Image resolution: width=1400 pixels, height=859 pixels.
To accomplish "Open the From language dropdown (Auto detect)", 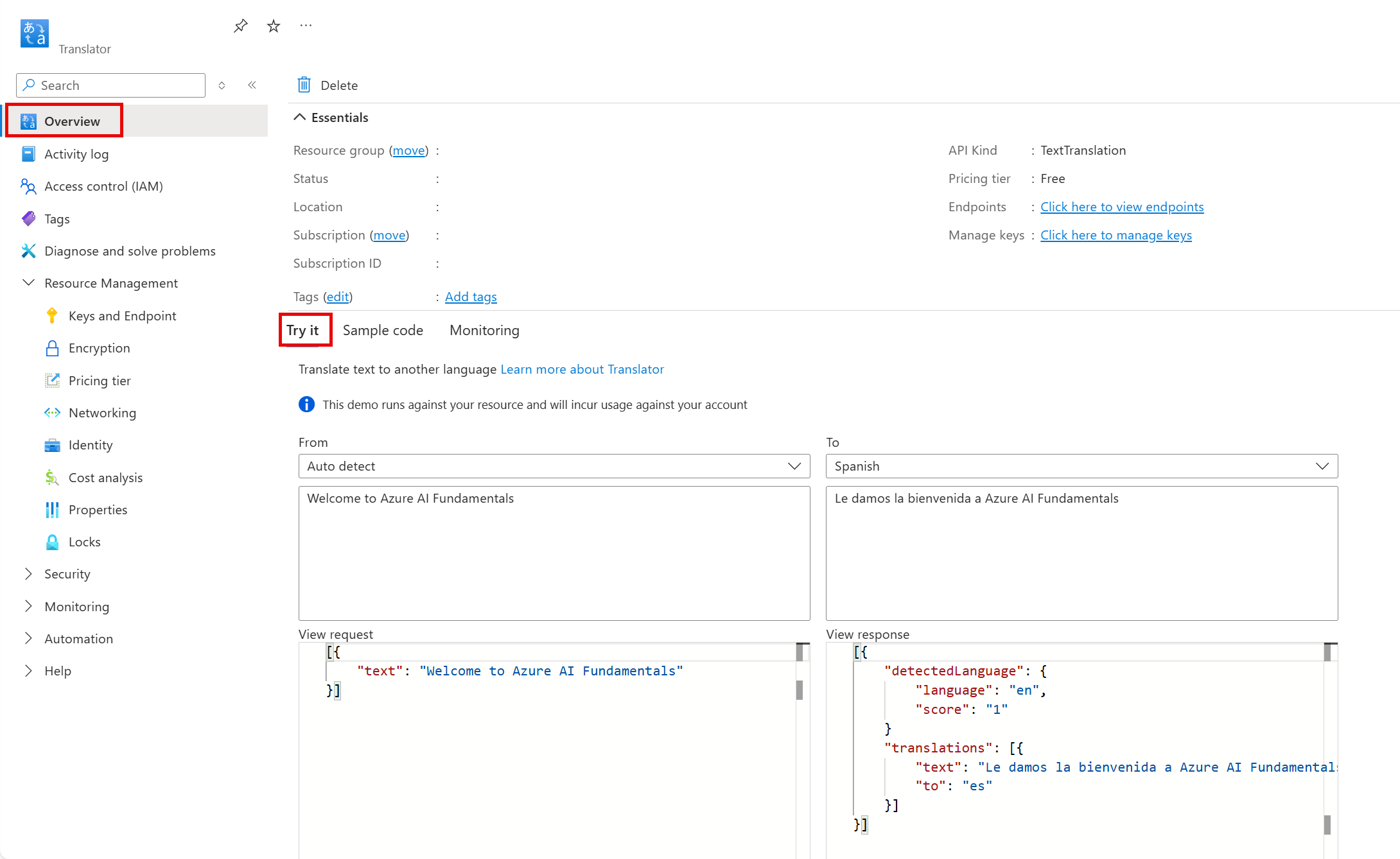I will coord(554,466).
